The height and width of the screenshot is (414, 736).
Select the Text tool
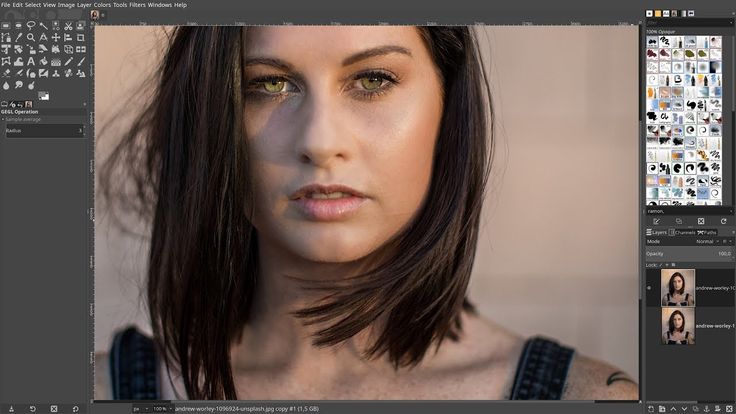point(31,61)
